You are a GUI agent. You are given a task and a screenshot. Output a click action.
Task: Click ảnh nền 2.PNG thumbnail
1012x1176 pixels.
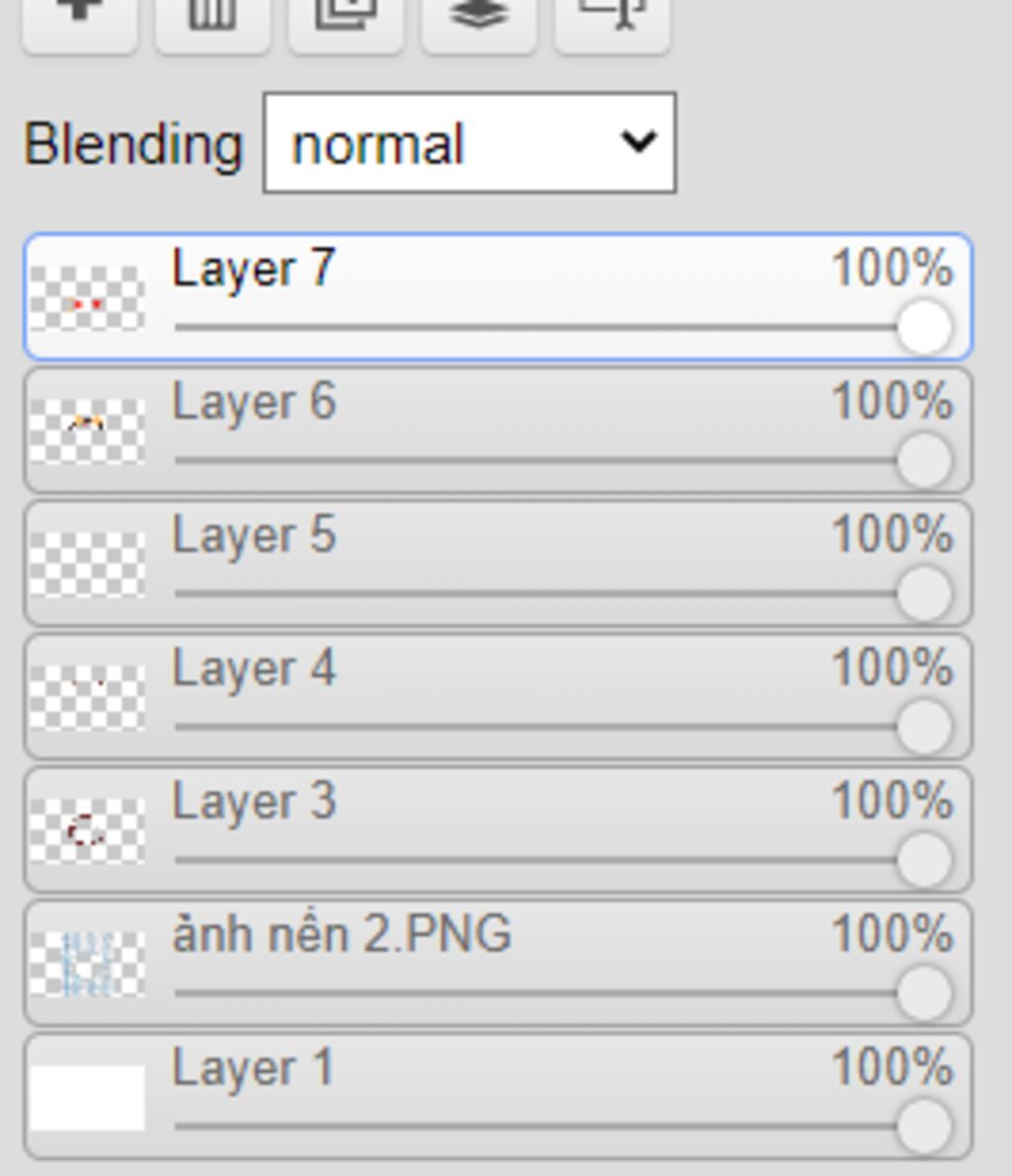pos(87,964)
